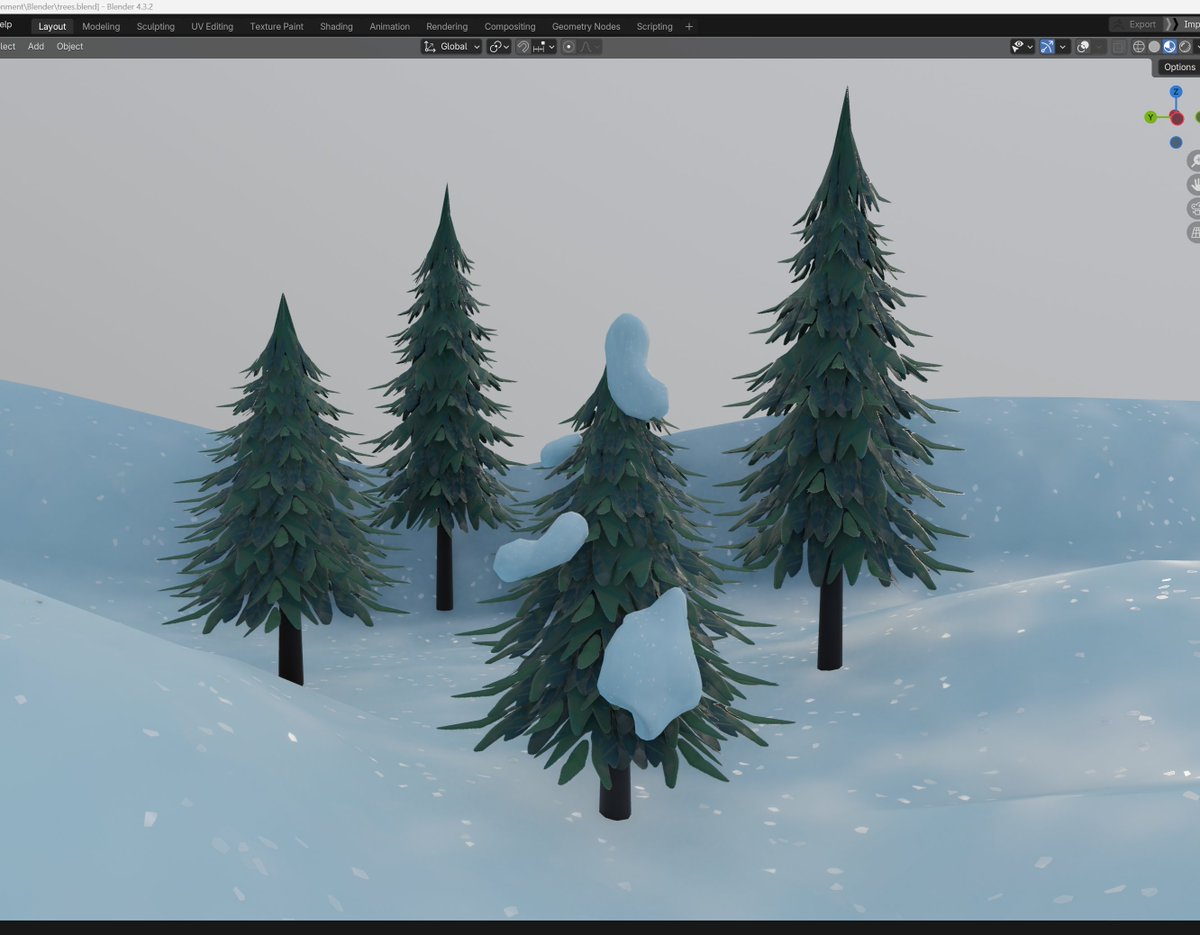This screenshot has width=1200, height=935.
Task: Toggle Show Overlays in the viewport header
Action: tap(1083, 46)
